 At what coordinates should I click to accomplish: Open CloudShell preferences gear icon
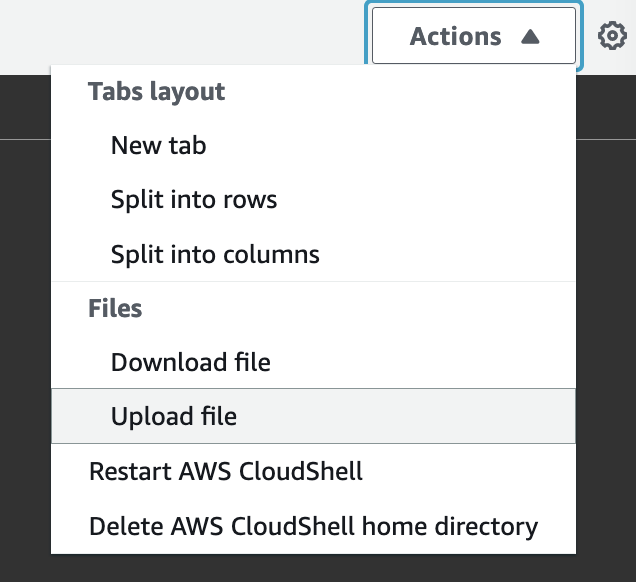pyautogui.click(x=611, y=37)
